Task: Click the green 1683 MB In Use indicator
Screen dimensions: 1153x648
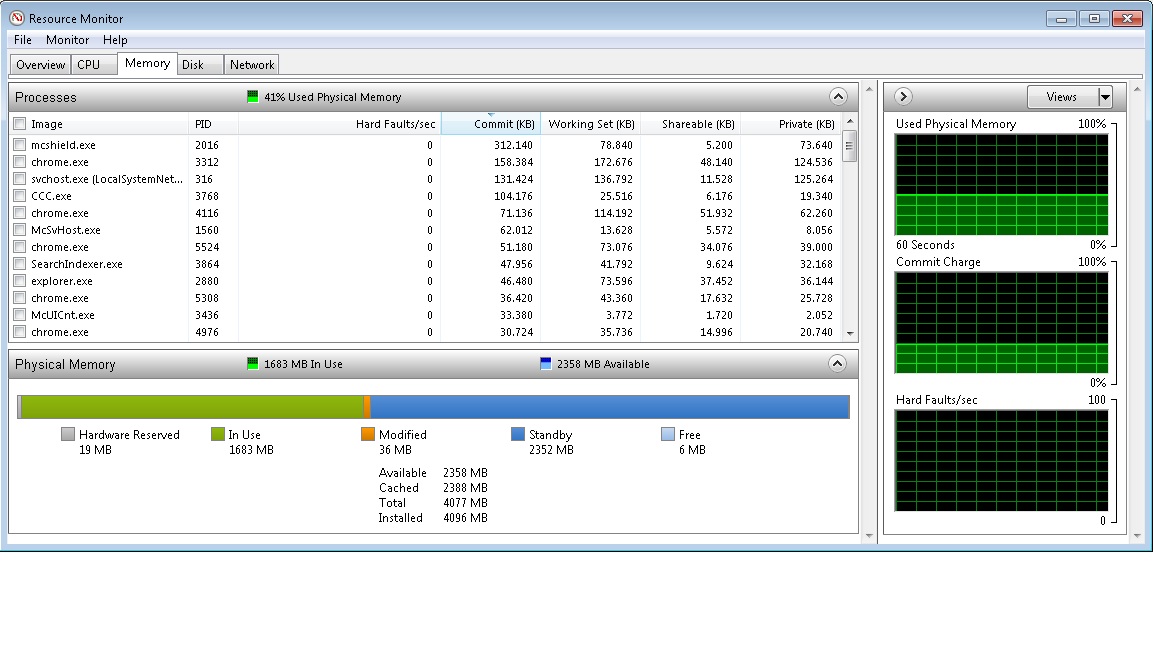Action: pyautogui.click(x=253, y=363)
